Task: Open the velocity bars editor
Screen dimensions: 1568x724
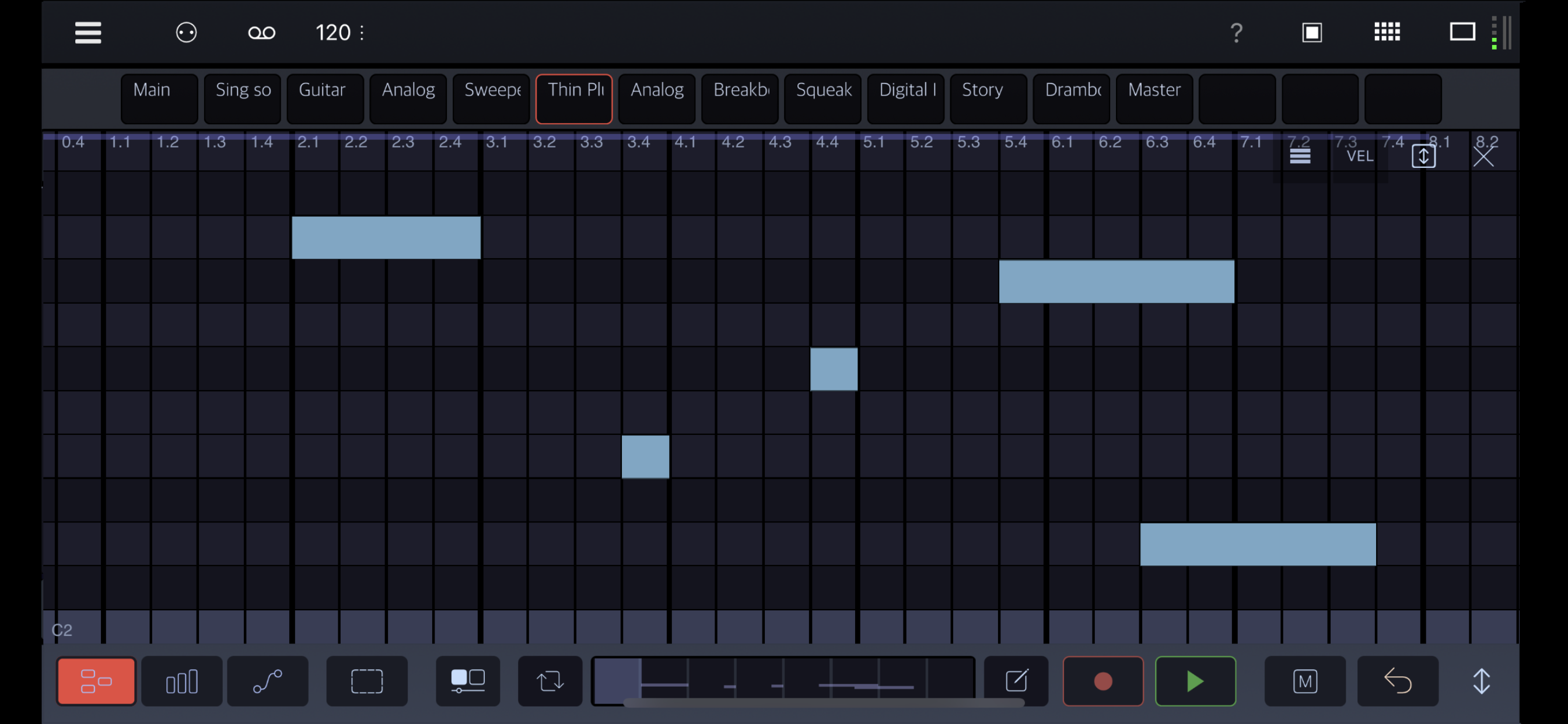Action: click(182, 681)
